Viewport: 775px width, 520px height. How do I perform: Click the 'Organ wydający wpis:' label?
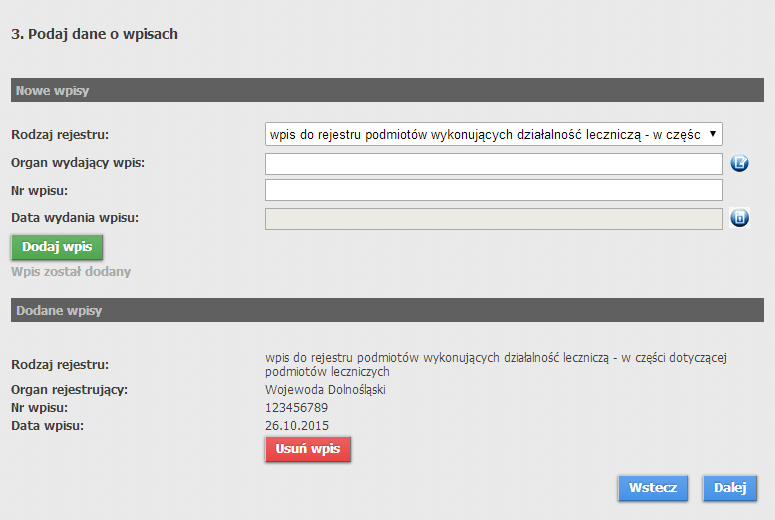point(78,163)
